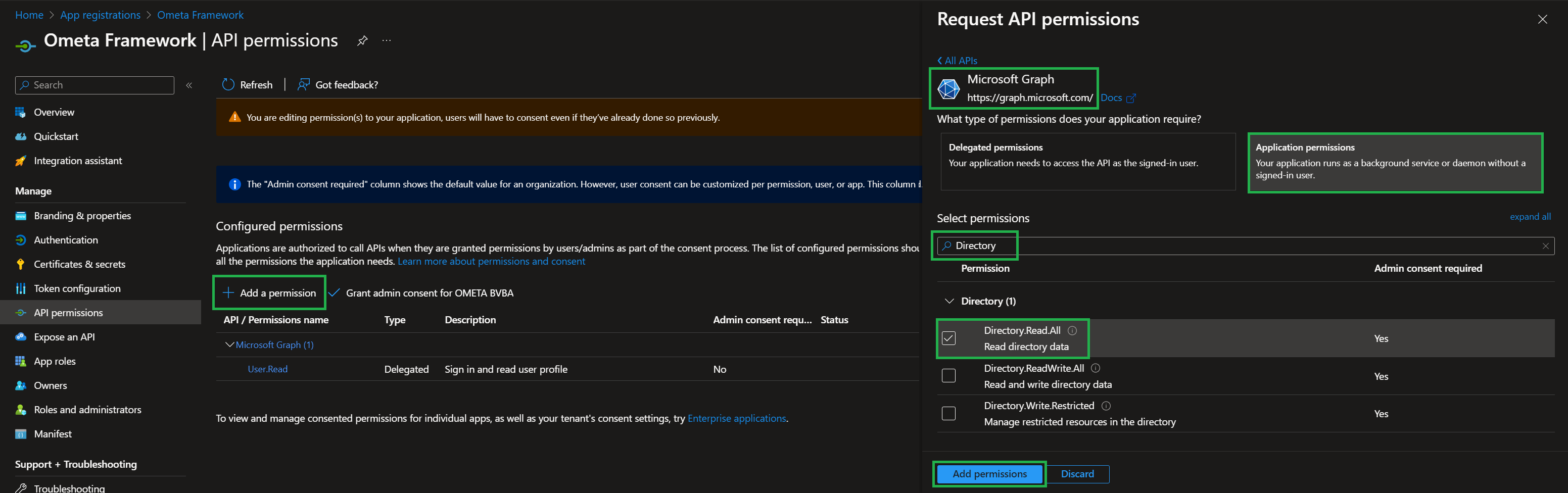Collapse the left navigation menu
1568x493 pixels.
click(189, 85)
